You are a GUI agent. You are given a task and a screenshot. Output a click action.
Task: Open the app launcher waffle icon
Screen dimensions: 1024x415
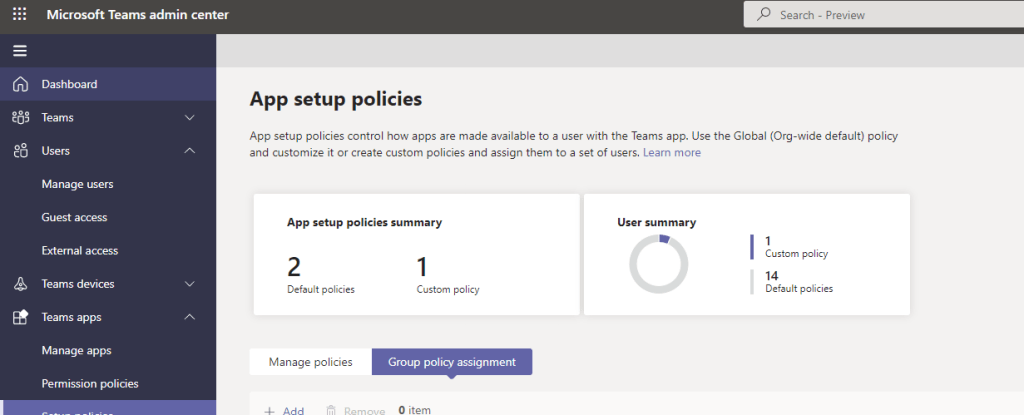(19, 15)
